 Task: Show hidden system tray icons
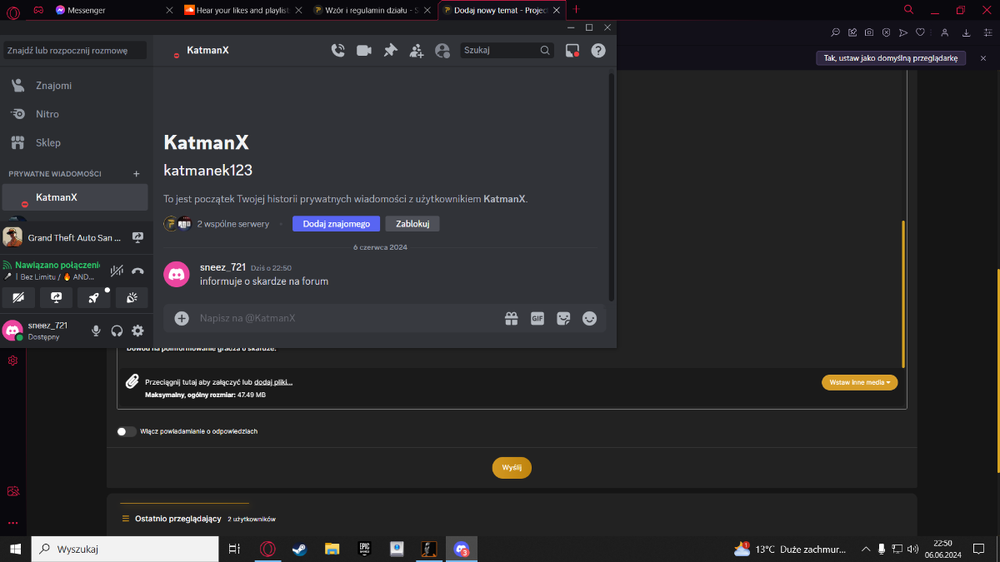click(x=865, y=549)
